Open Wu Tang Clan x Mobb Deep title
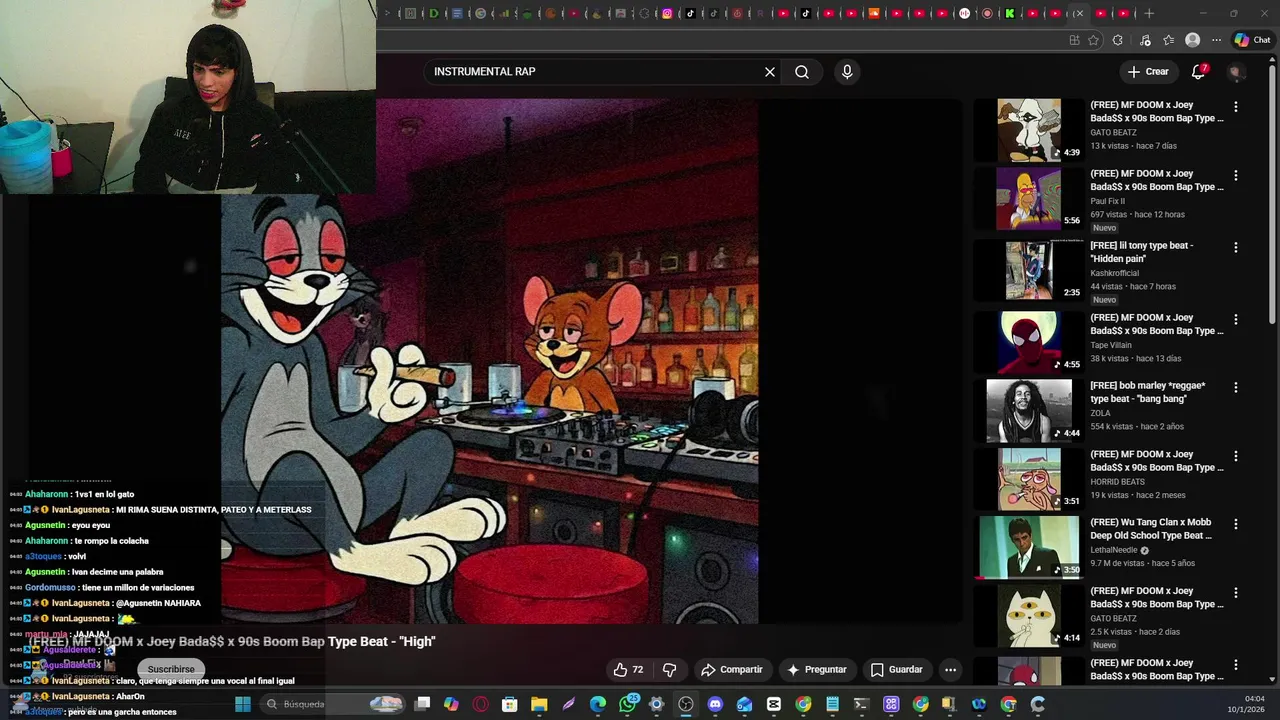The image size is (1280, 720). point(1151,529)
